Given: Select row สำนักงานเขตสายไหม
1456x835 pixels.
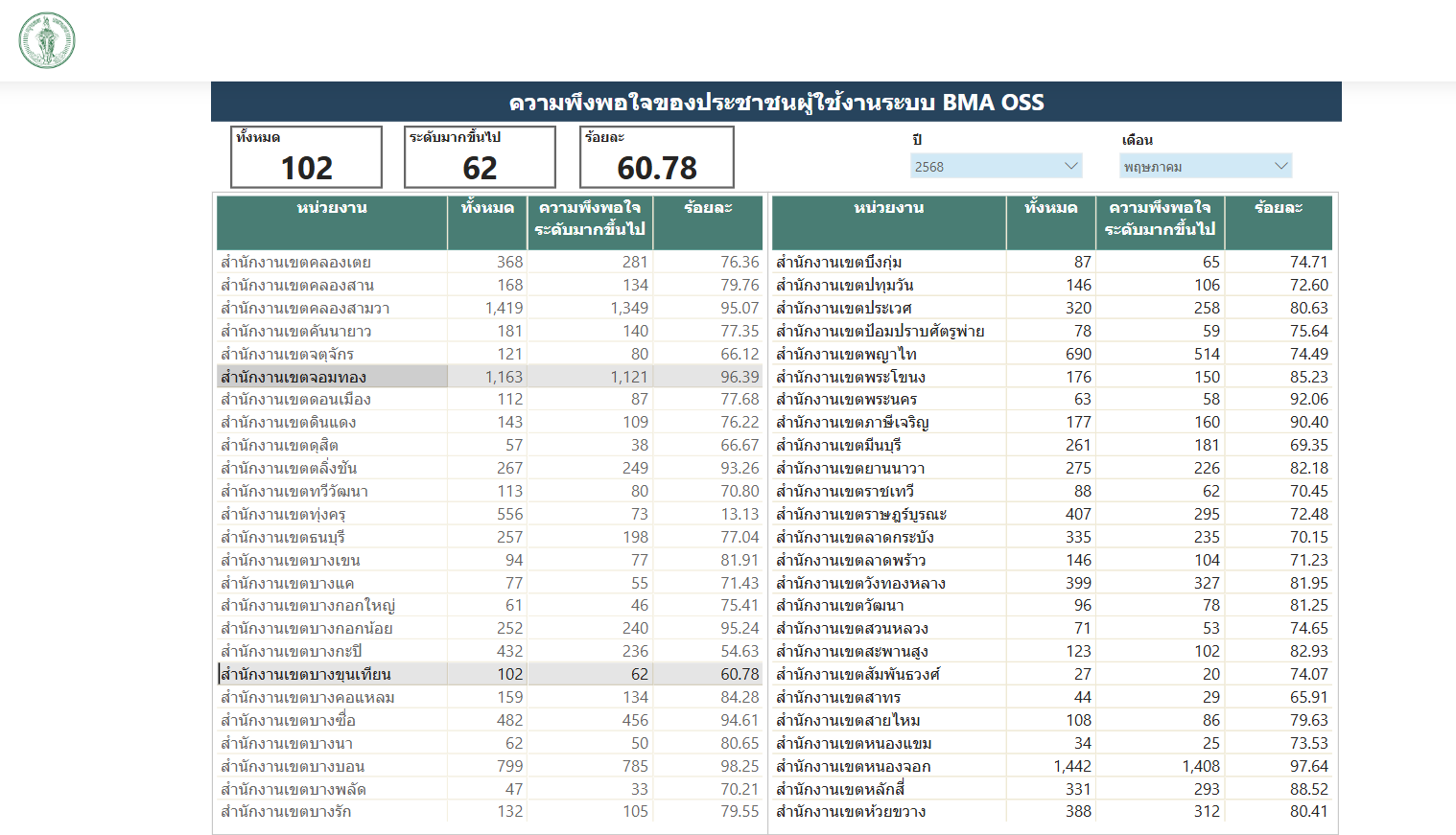Looking at the screenshot, I should pyautogui.click(x=1052, y=720).
